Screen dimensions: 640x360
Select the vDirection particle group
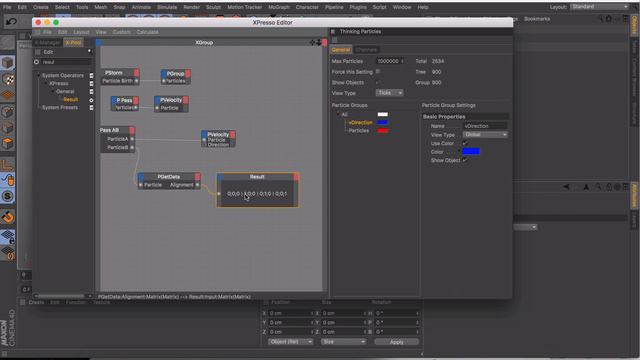pos(360,122)
